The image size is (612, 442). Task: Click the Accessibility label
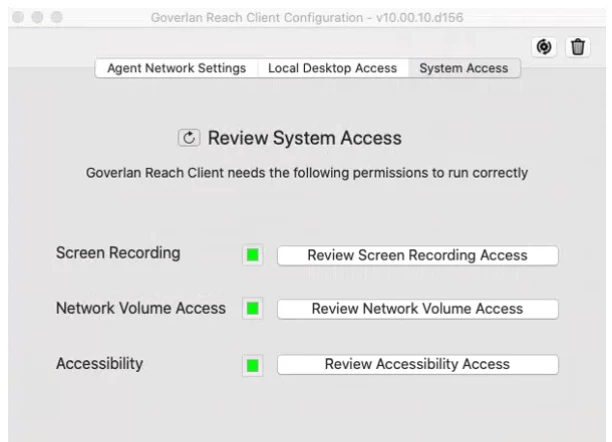[x=100, y=364]
